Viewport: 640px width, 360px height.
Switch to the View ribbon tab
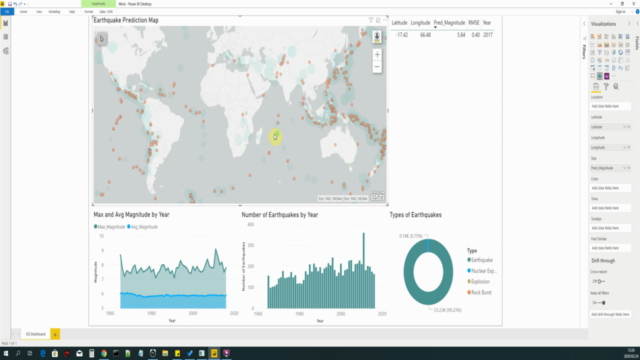39,11
